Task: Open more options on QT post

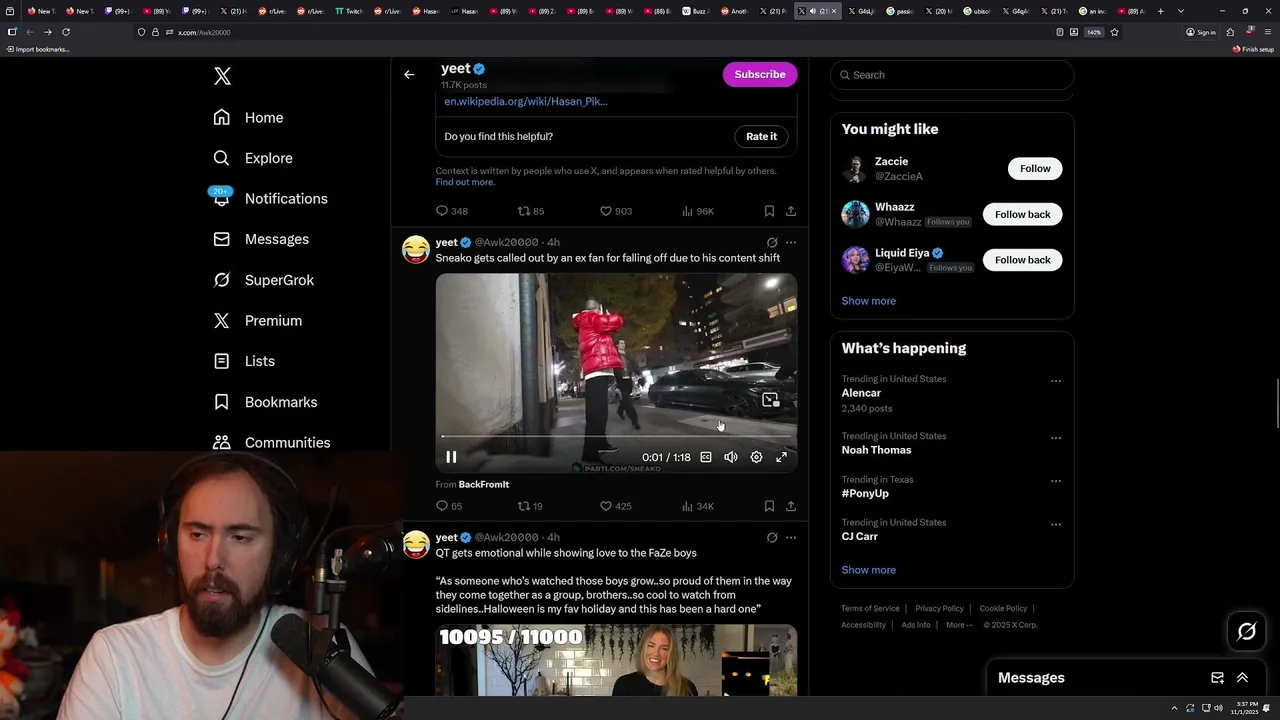Action: 791,537
